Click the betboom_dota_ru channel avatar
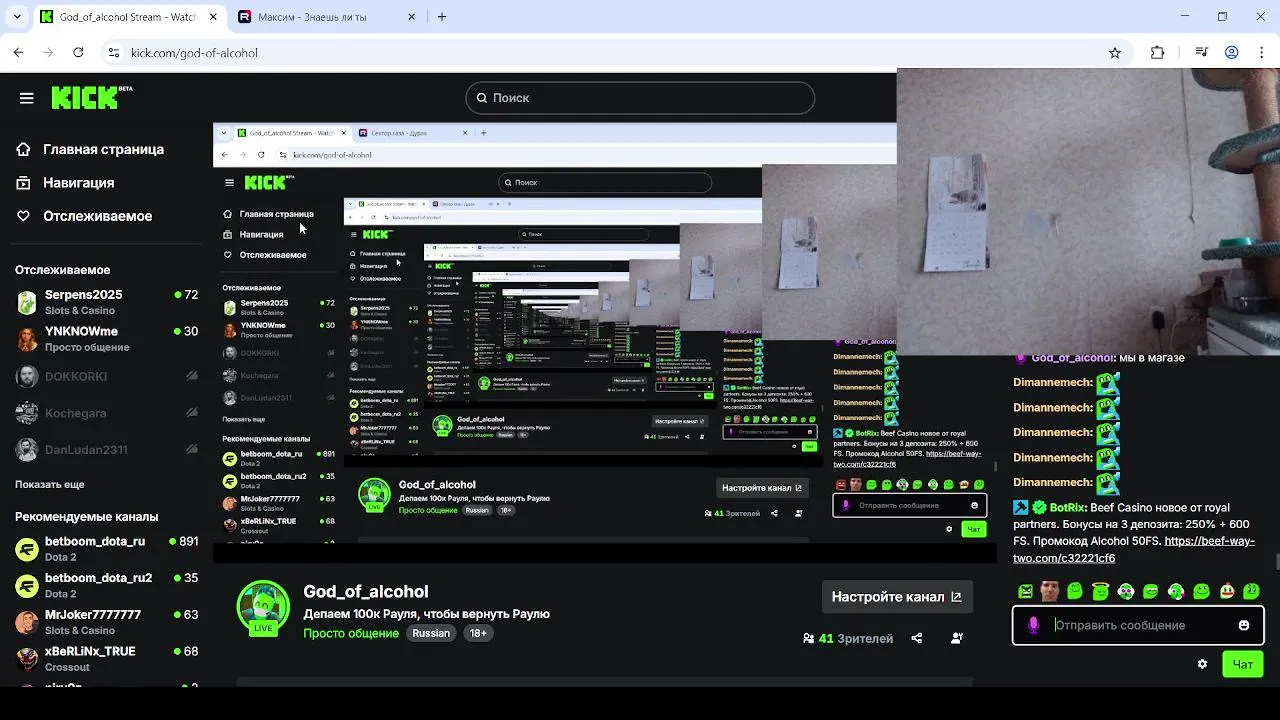 pyautogui.click(x=27, y=549)
